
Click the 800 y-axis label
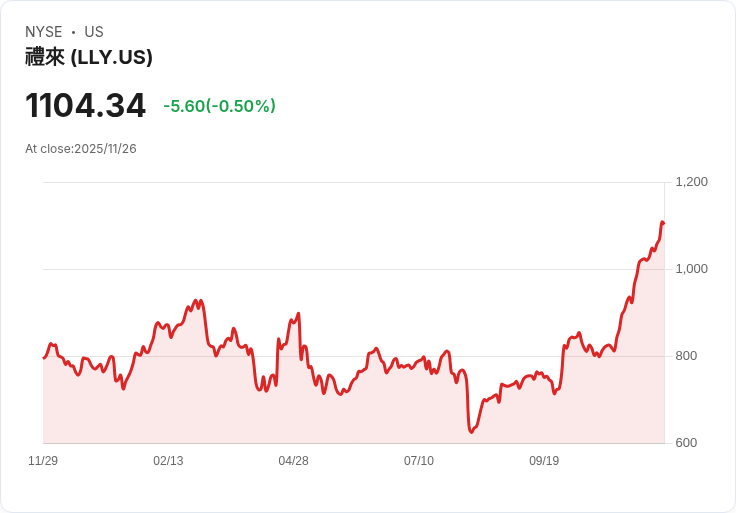tap(687, 356)
